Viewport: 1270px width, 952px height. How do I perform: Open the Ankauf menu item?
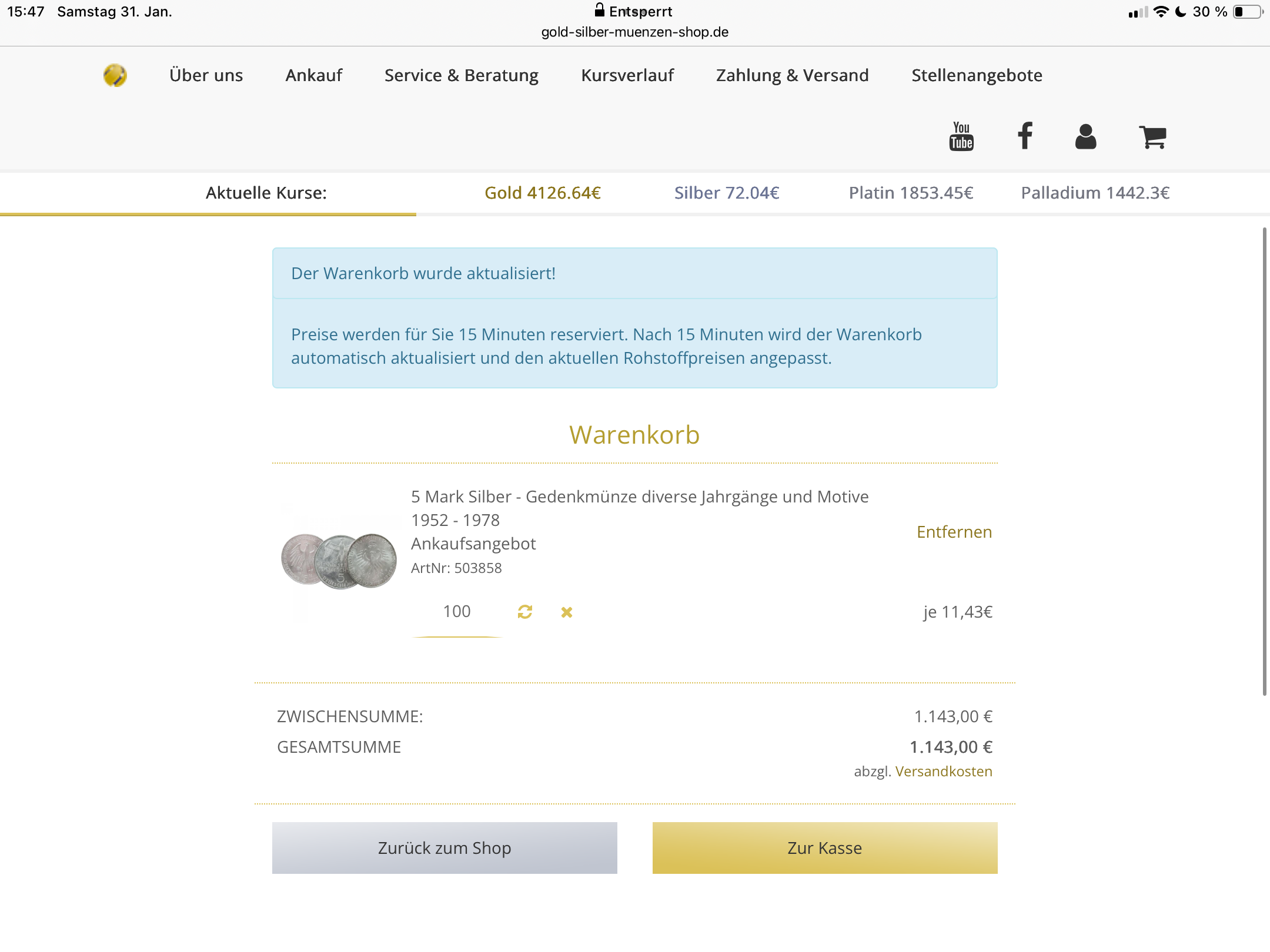pyautogui.click(x=314, y=75)
